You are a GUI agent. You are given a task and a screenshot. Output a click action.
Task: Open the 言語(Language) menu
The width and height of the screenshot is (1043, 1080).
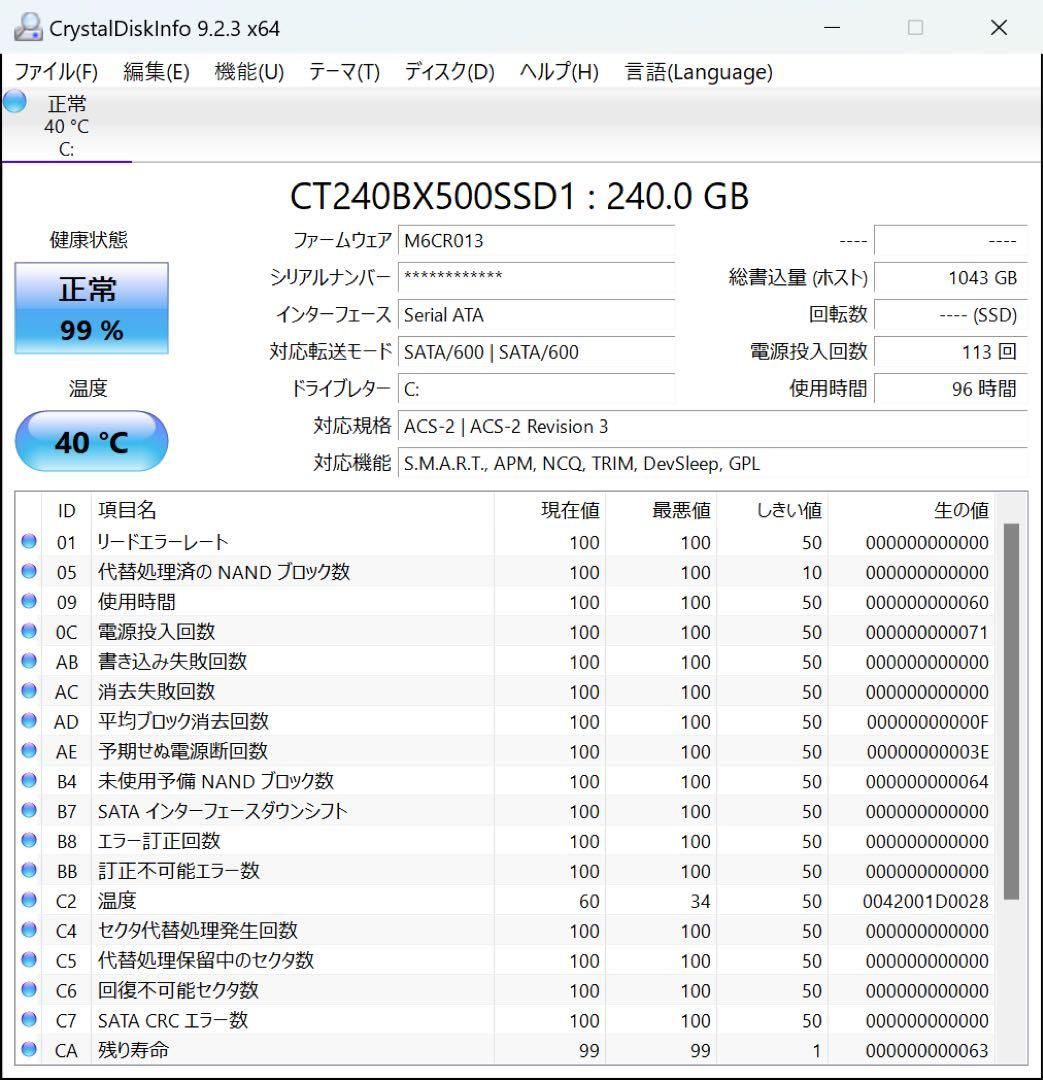point(697,72)
